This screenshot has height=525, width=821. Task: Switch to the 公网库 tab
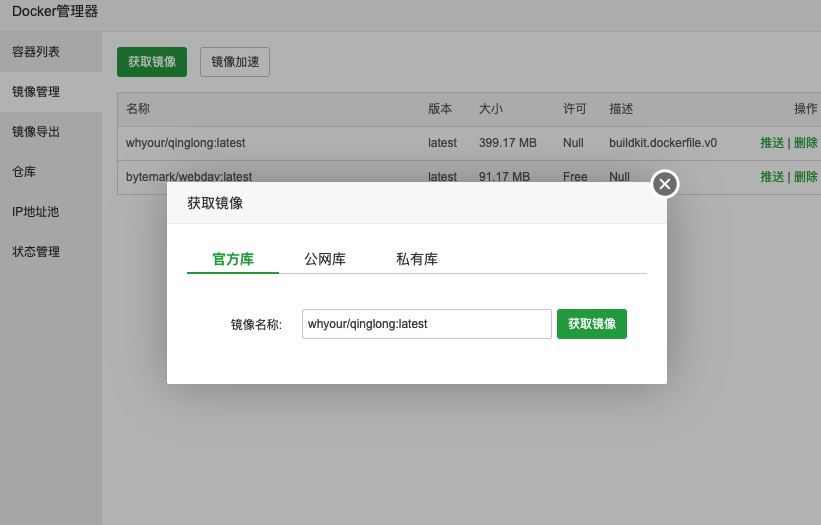[x=325, y=259]
